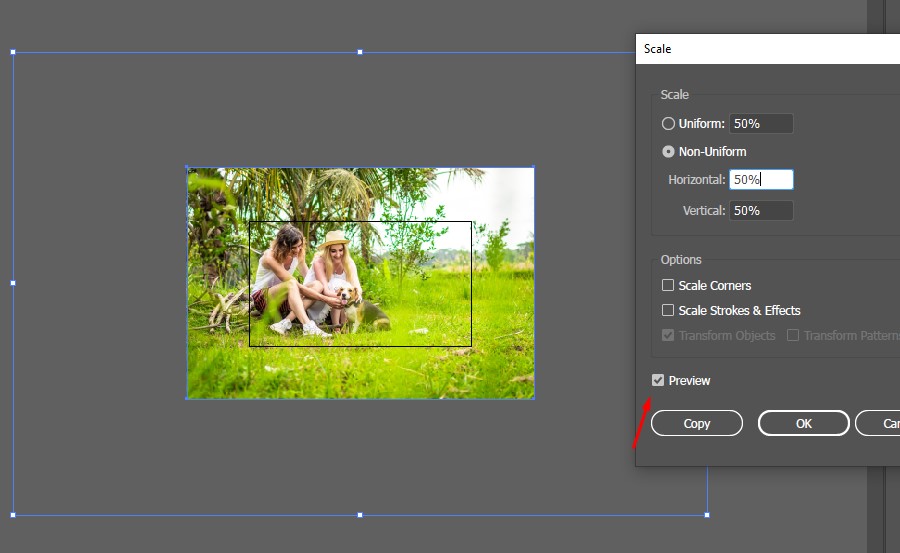900x553 pixels.
Task: Select the Uniform scale radio button
Action: click(668, 123)
